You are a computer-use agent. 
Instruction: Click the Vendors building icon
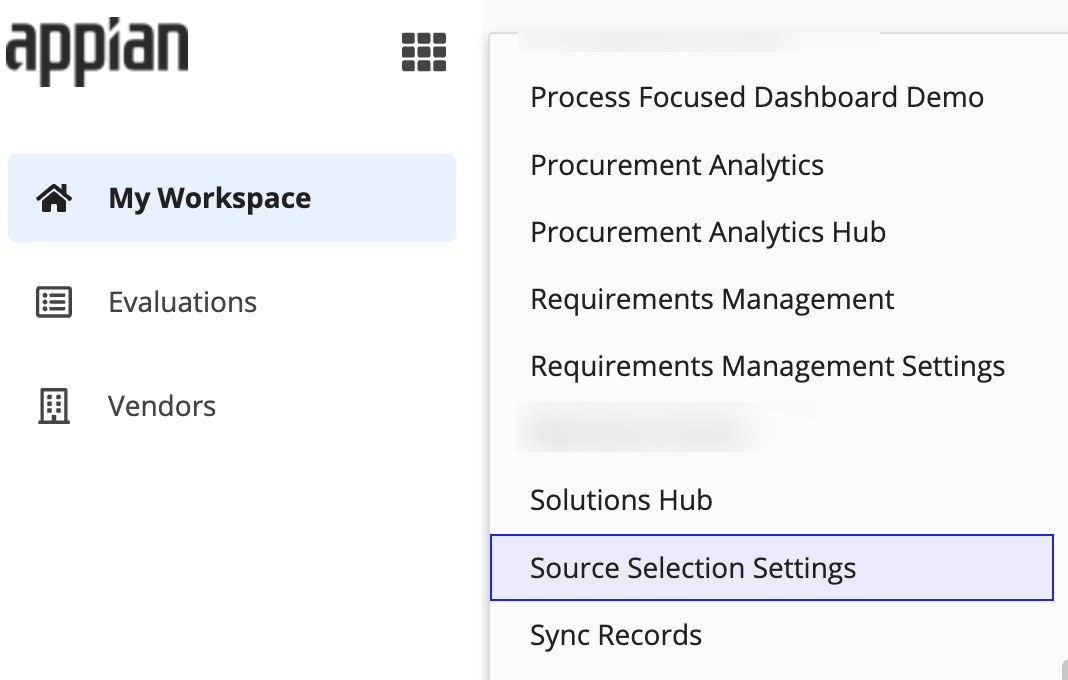(x=54, y=406)
